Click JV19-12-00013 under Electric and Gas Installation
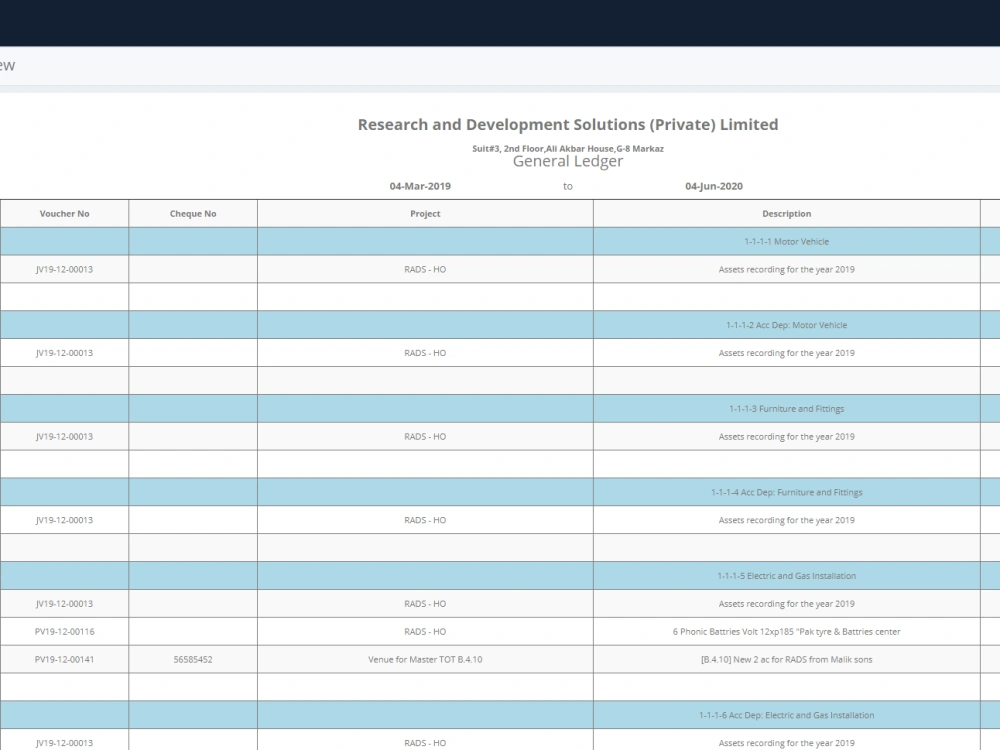1000x750 pixels. (x=64, y=604)
